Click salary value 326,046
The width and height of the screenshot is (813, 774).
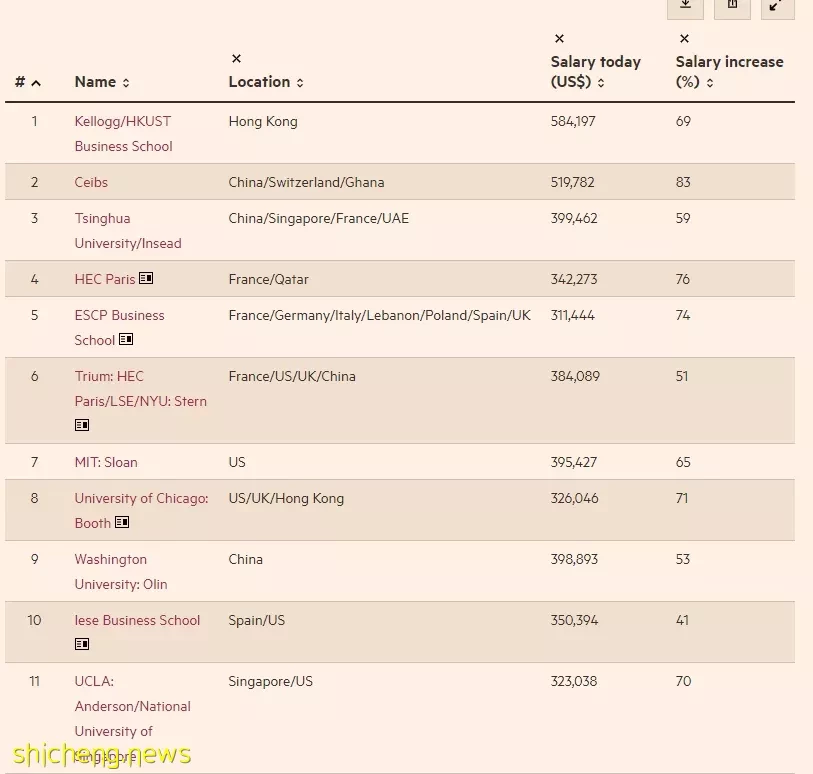click(574, 498)
